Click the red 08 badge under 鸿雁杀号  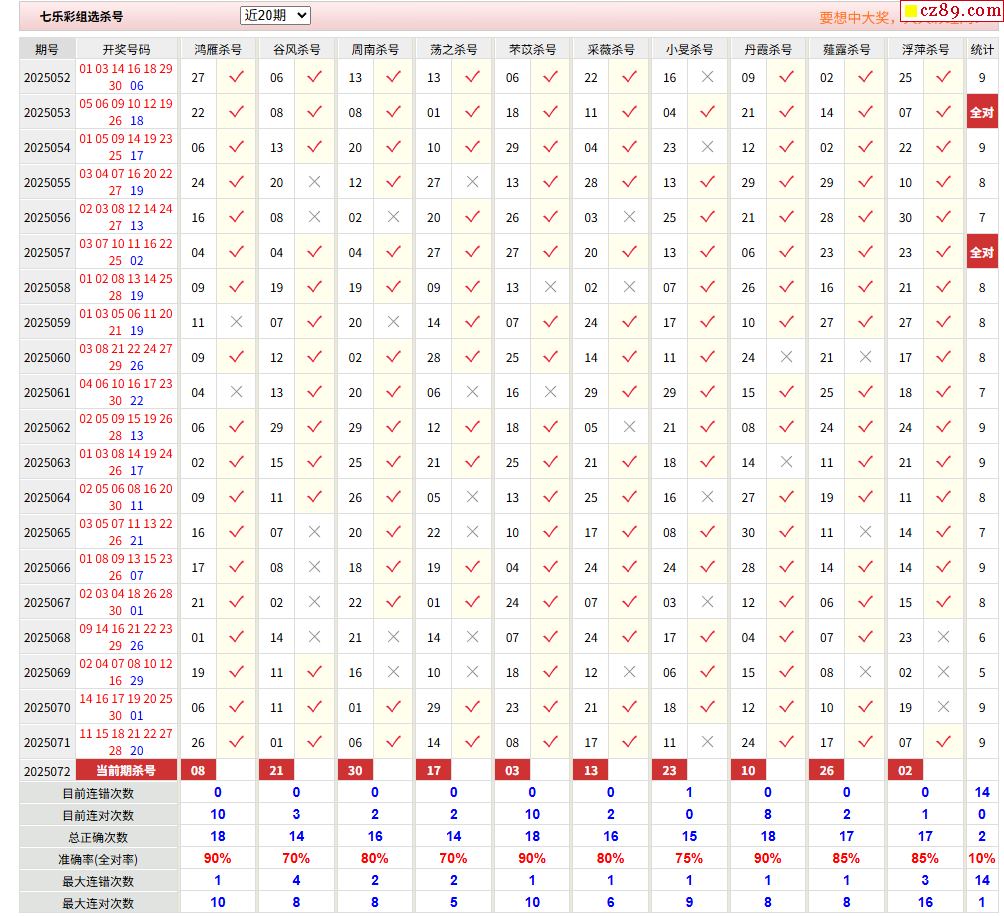198,770
